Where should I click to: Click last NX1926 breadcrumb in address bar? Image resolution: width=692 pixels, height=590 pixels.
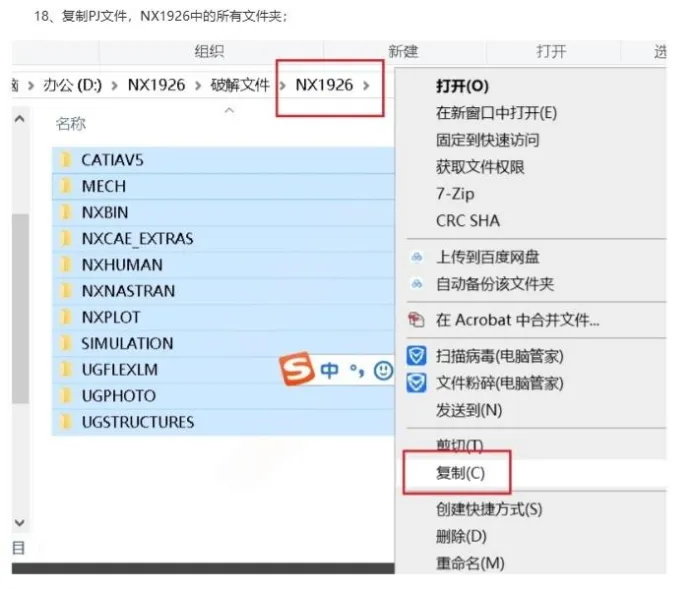[x=324, y=85]
